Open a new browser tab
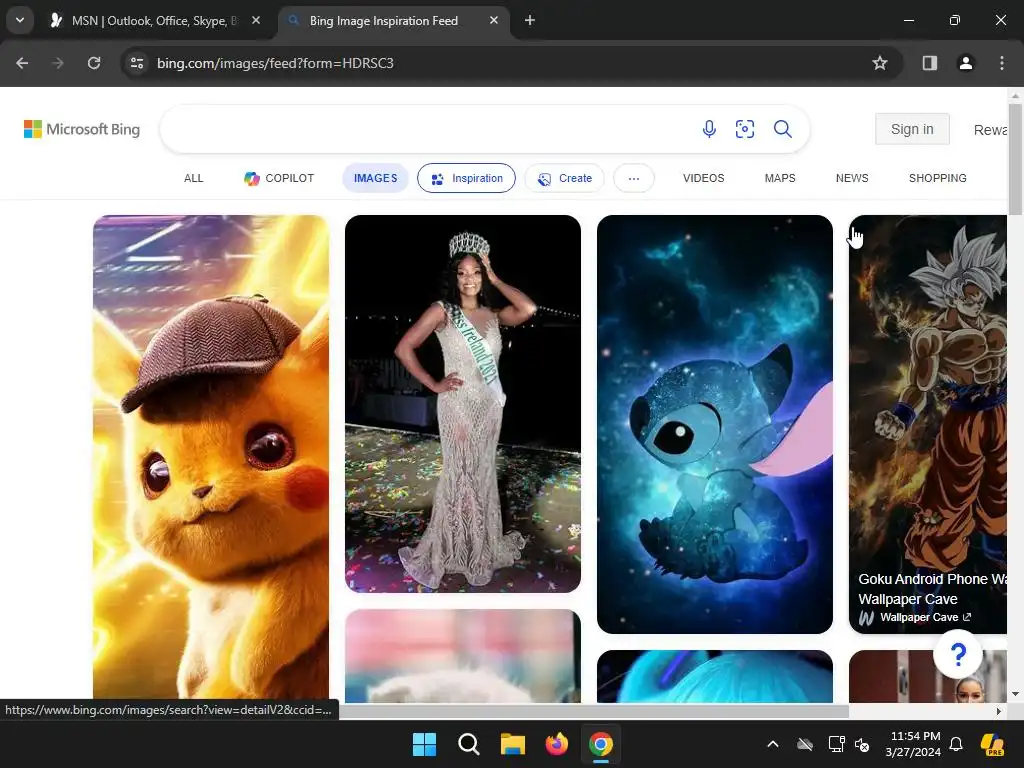Image resolution: width=1024 pixels, height=768 pixels. coord(530,21)
